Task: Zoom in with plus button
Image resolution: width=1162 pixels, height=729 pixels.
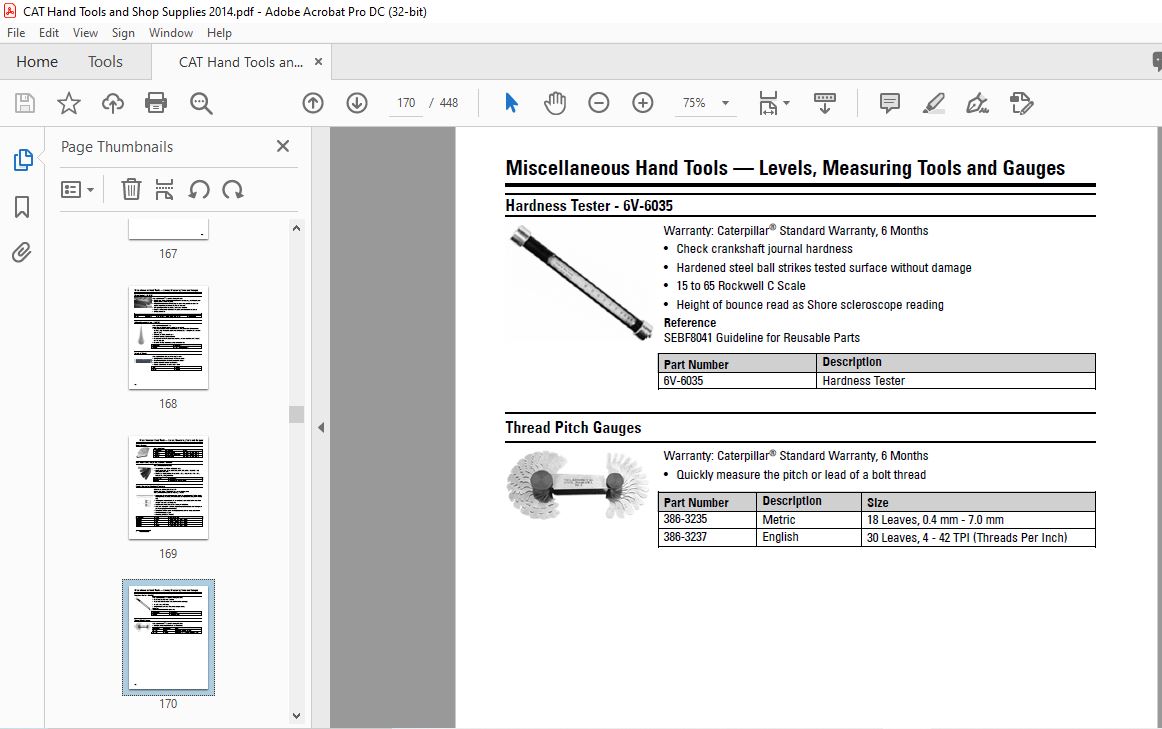Action: (643, 103)
